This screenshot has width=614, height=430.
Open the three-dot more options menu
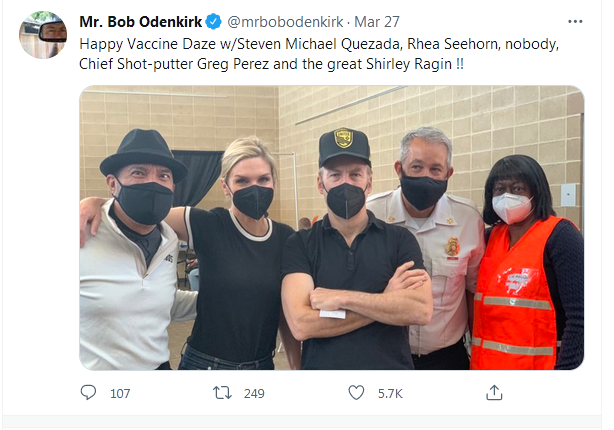[574, 21]
